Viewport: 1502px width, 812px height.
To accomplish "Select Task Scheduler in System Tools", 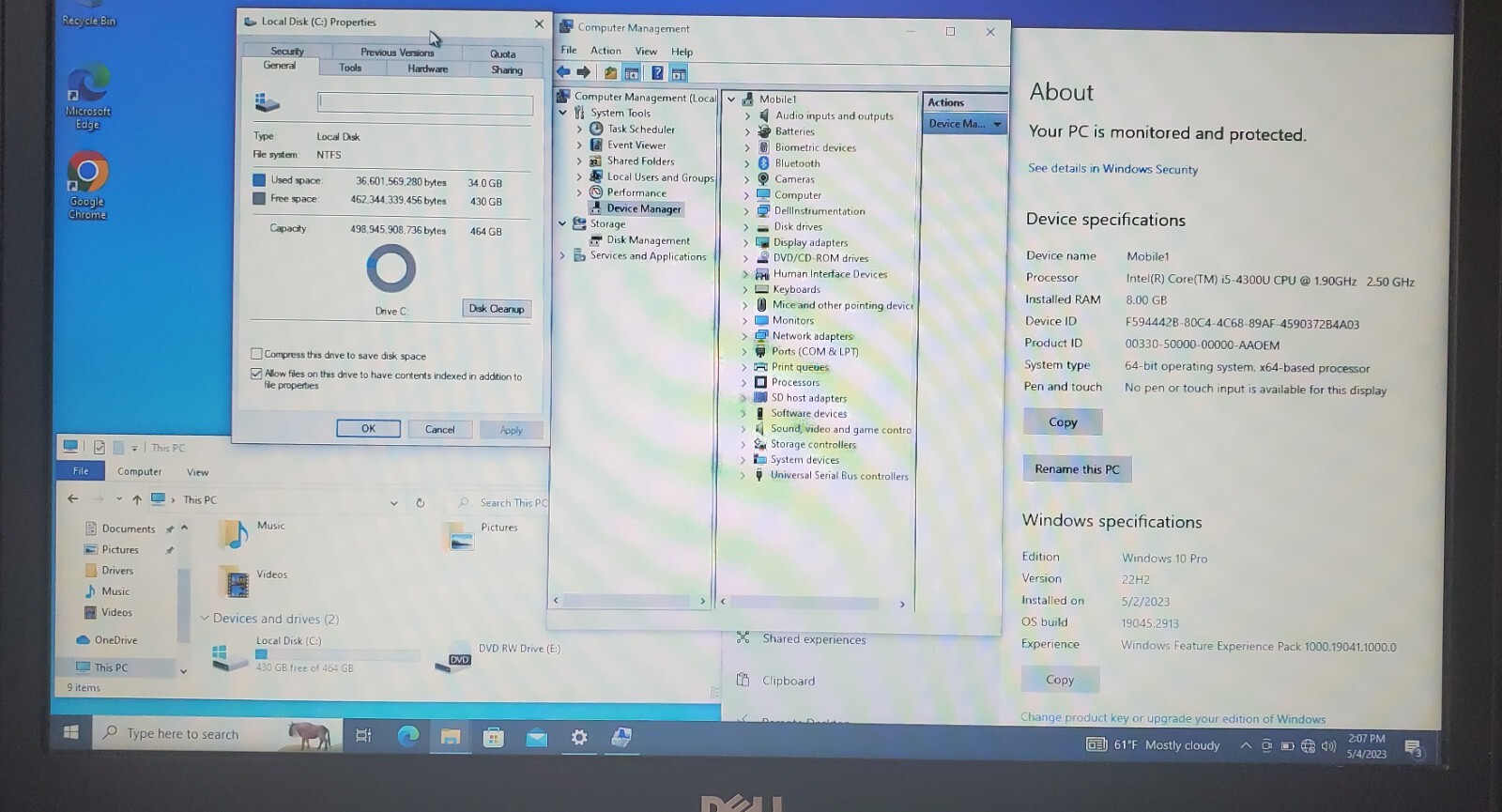I will click(x=641, y=129).
